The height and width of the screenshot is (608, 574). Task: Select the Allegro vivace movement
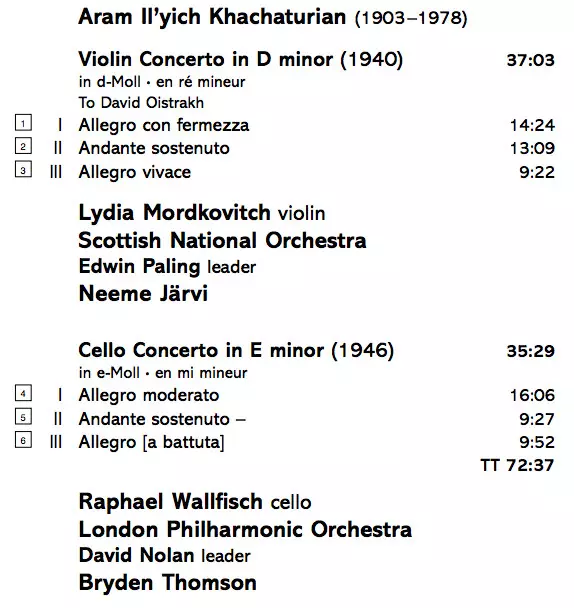(x=135, y=172)
